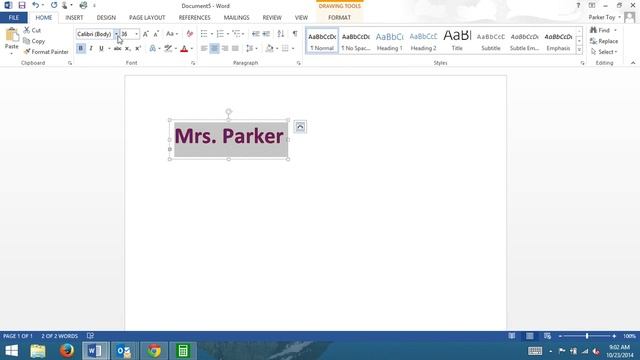Align text left
The image size is (640, 360).
pos(204,49)
